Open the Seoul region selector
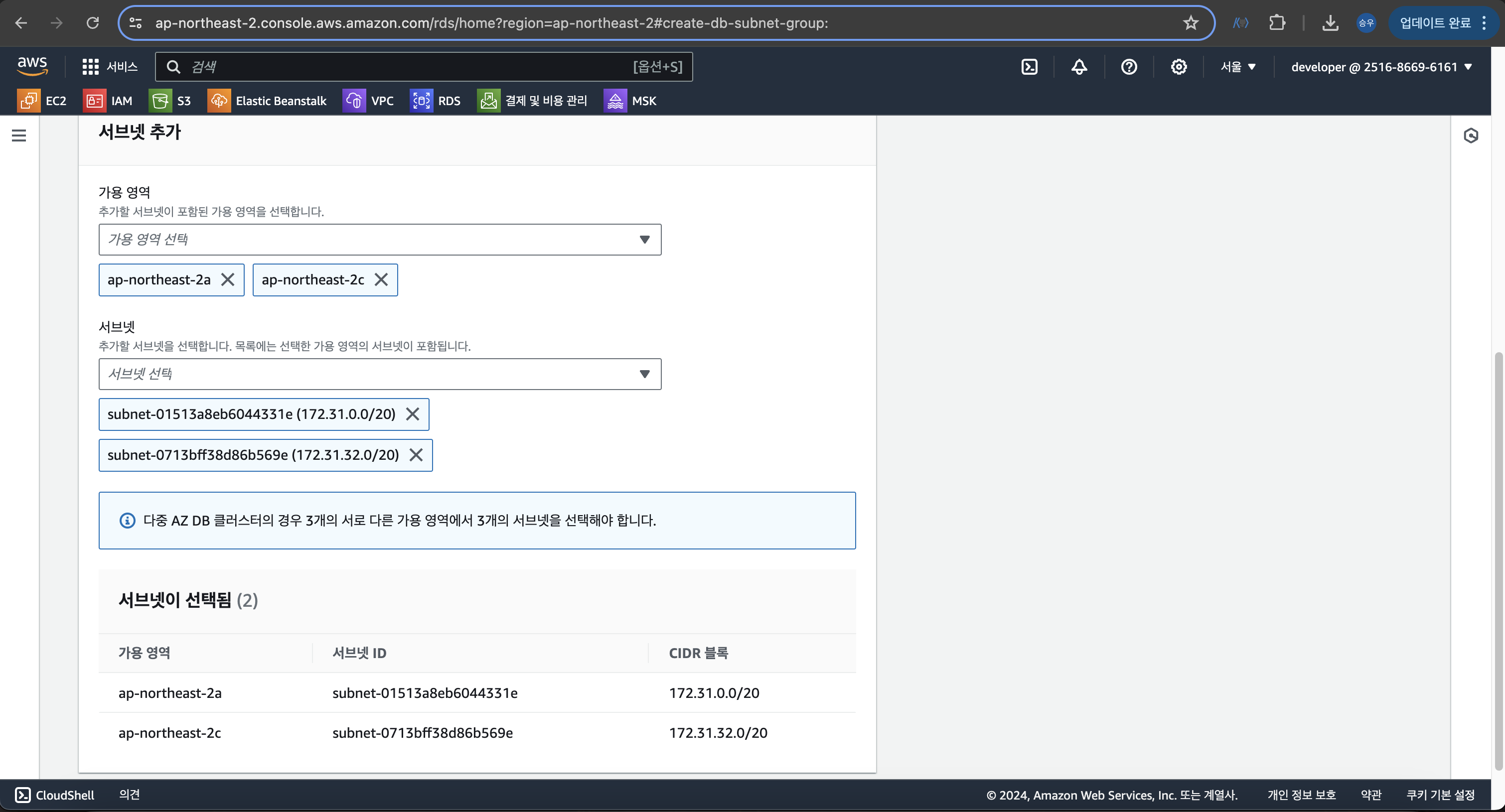Image resolution: width=1505 pixels, height=812 pixels. (x=1237, y=67)
